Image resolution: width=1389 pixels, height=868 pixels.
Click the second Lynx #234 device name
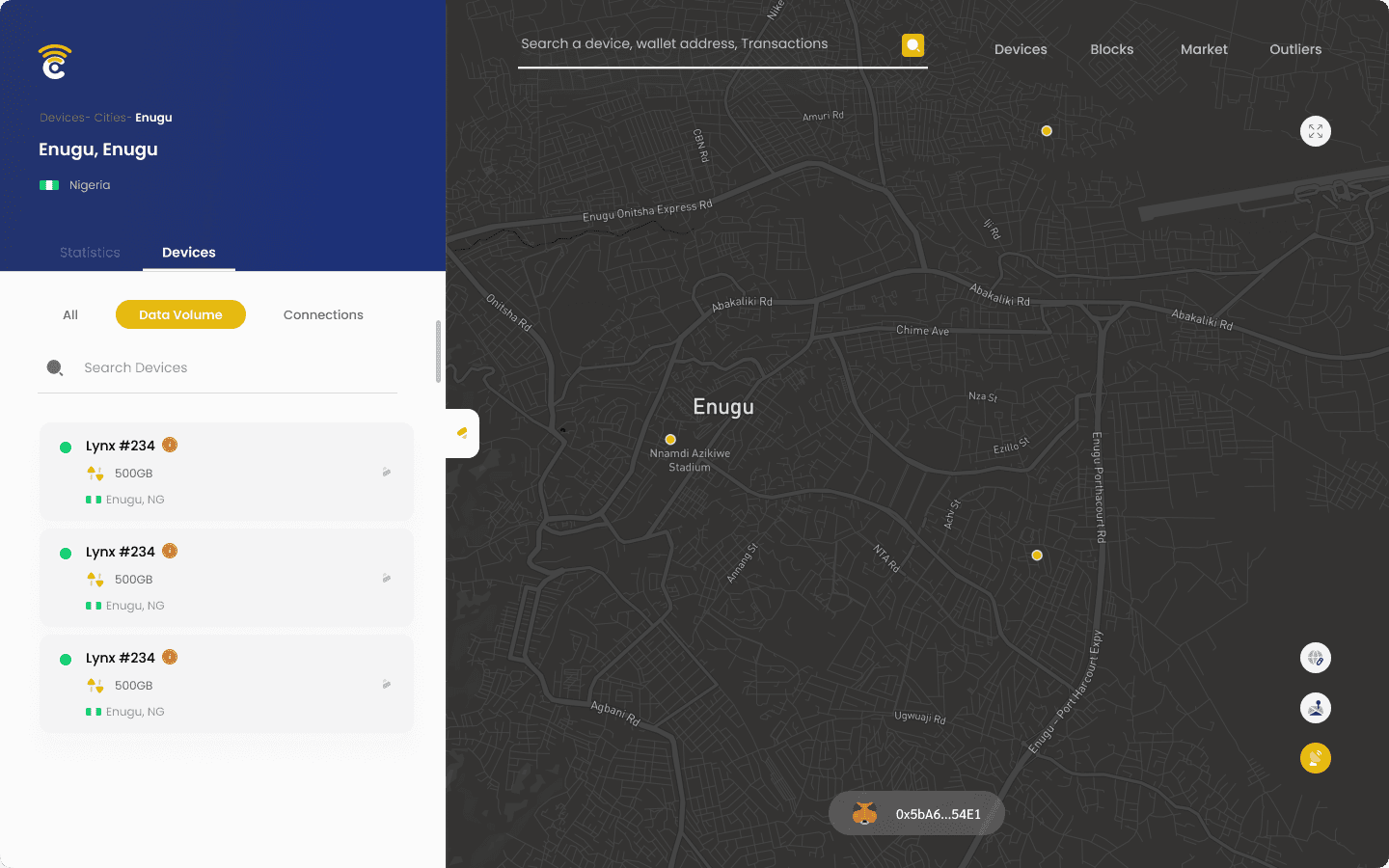click(x=121, y=552)
